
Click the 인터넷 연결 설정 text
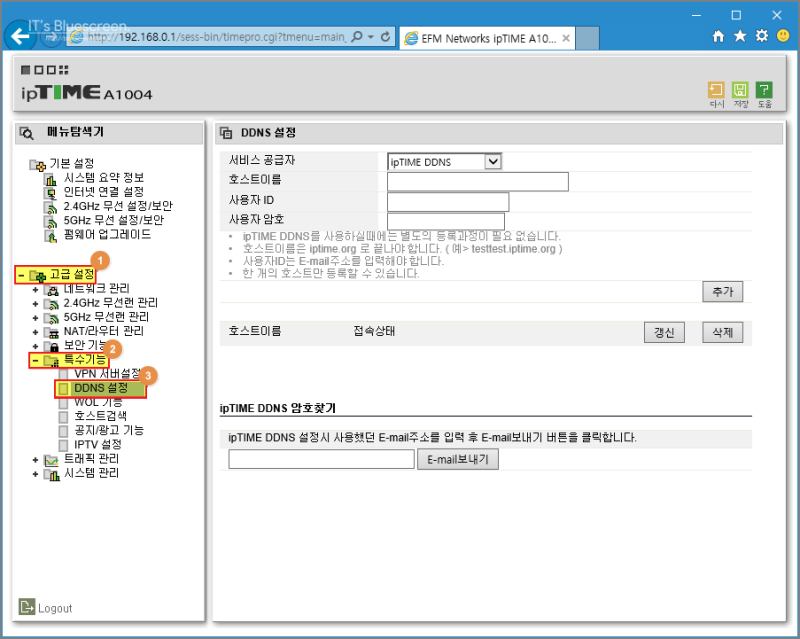tap(104, 192)
